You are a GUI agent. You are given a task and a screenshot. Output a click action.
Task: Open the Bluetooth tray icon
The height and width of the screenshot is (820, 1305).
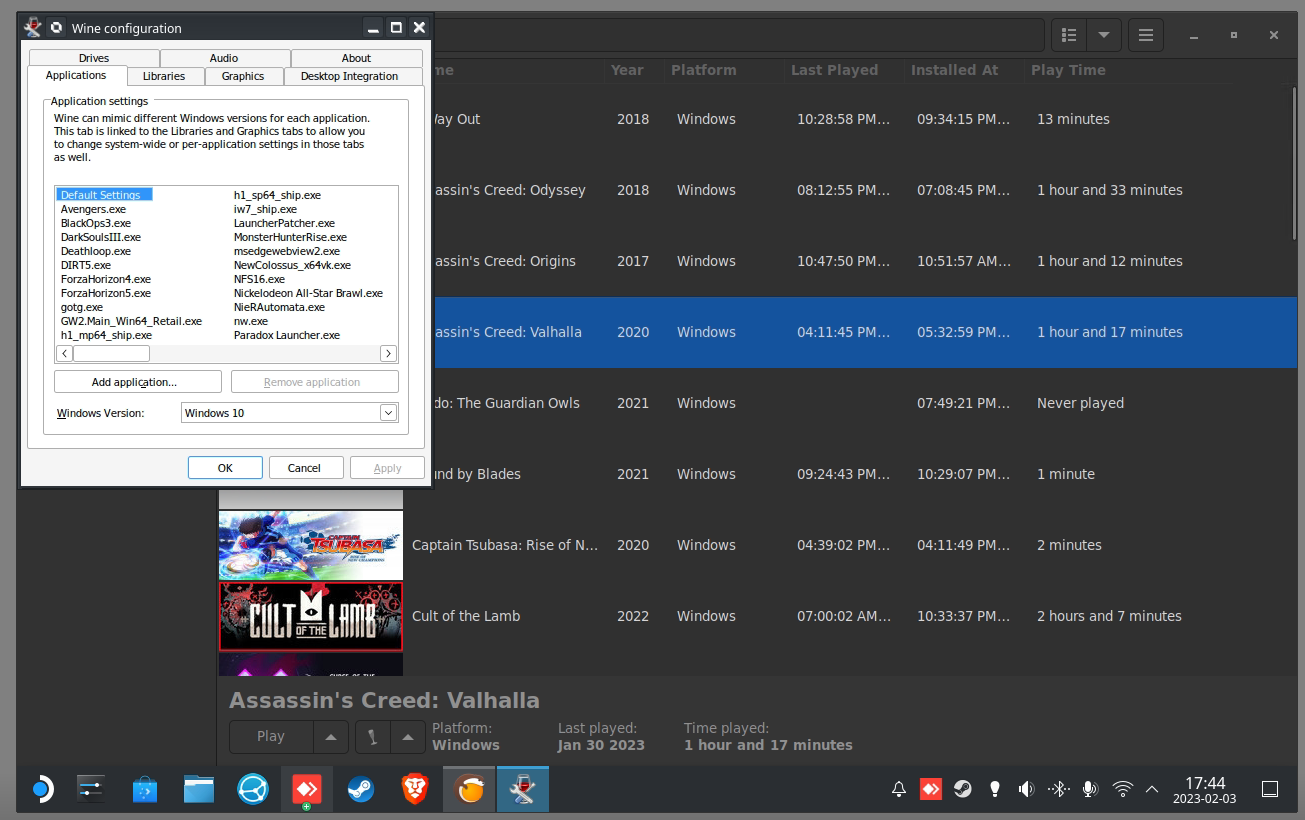(x=1058, y=789)
